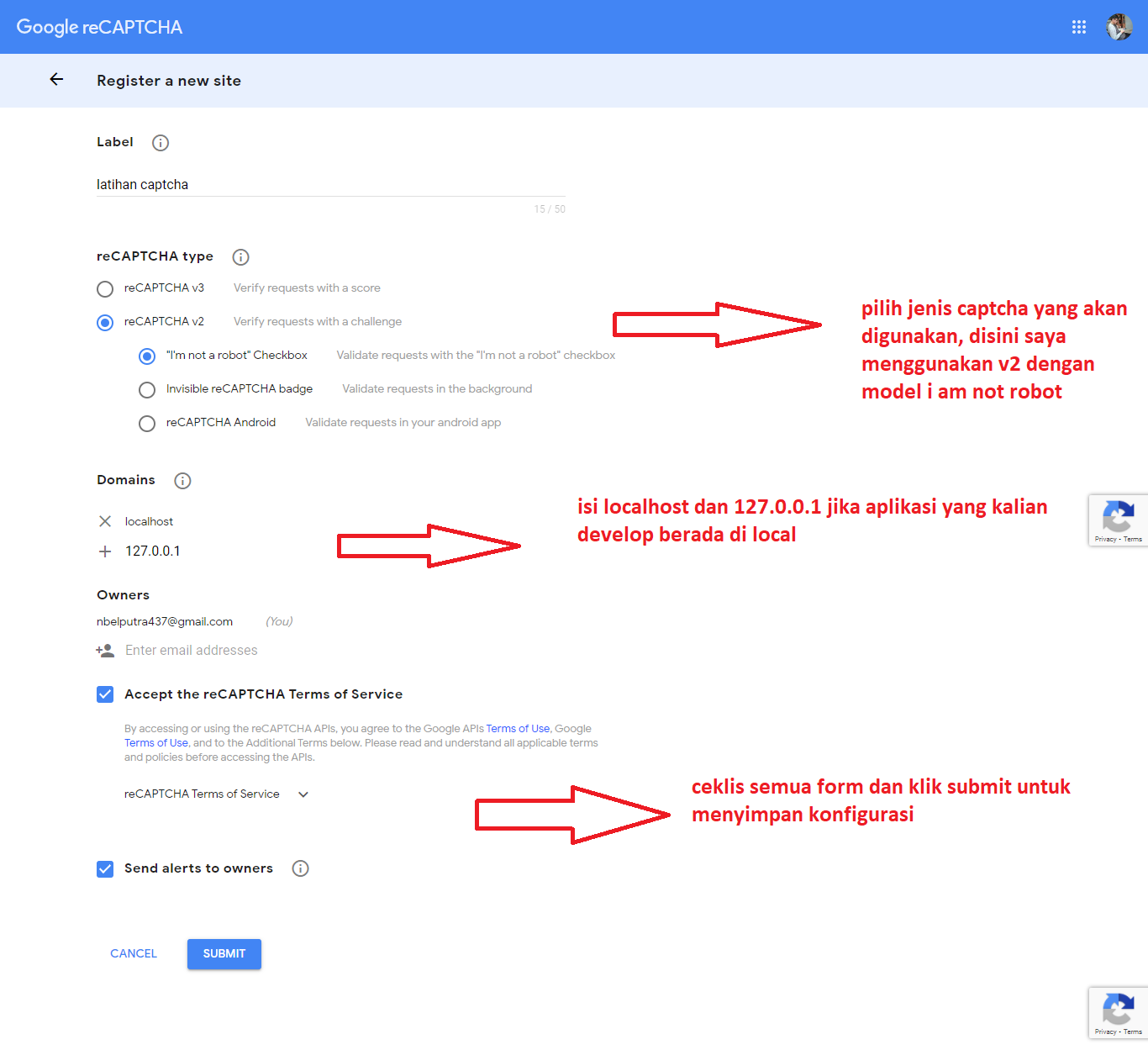This screenshot has width=1148, height=1050.
Task: Click the Enter email addresses field
Action: click(192, 650)
